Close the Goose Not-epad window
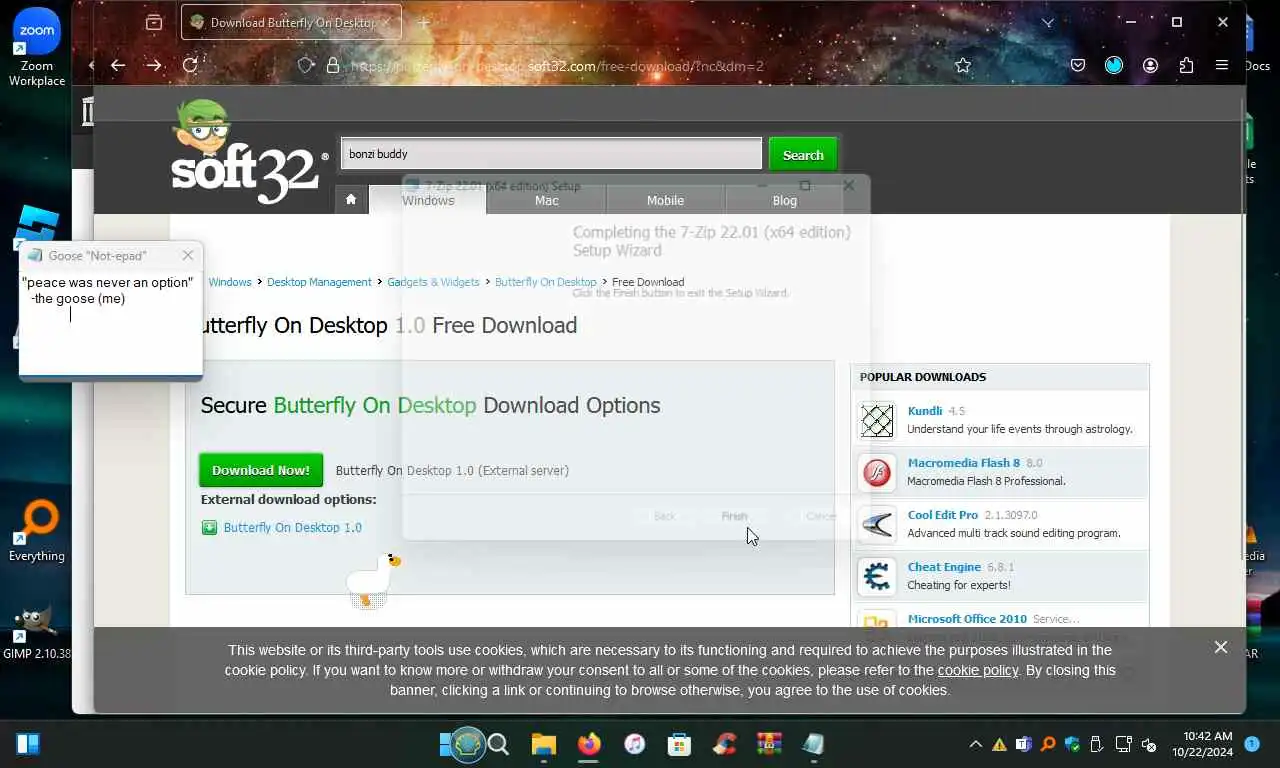1280x768 pixels. (188, 256)
